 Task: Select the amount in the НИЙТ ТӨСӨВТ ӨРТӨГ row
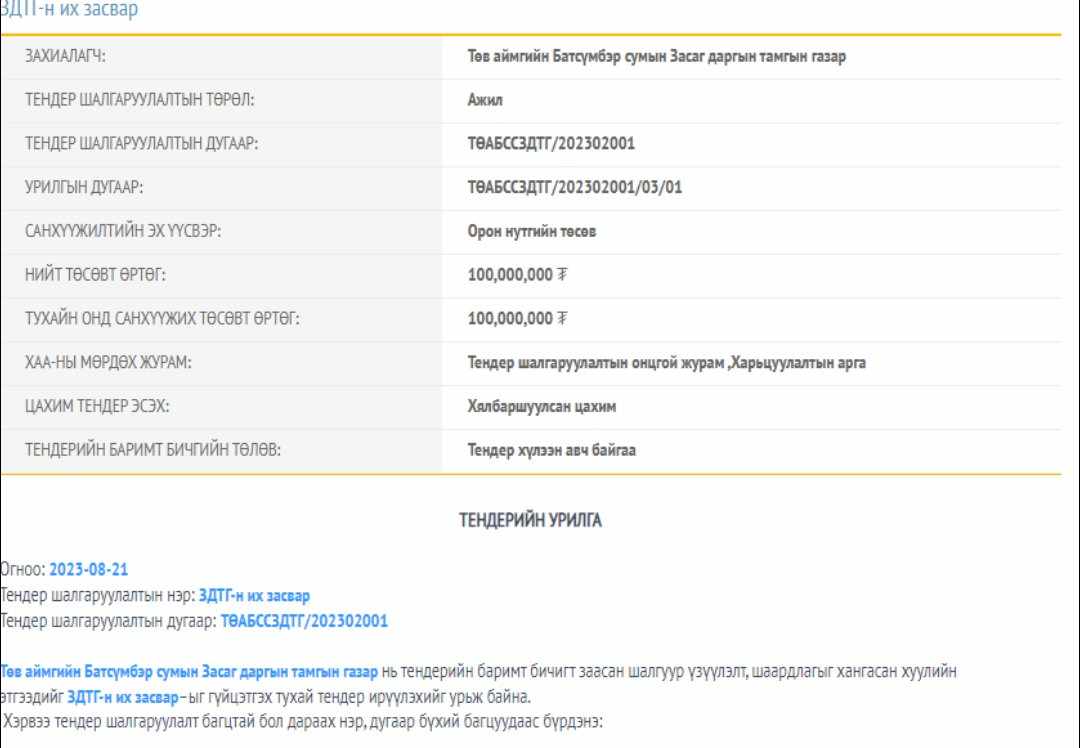518,275
